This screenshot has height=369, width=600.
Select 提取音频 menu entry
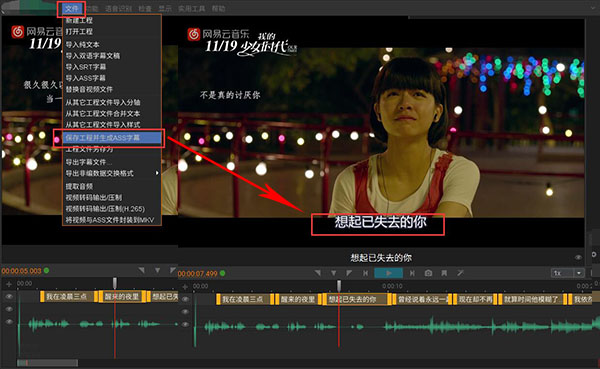coord(79,186)
